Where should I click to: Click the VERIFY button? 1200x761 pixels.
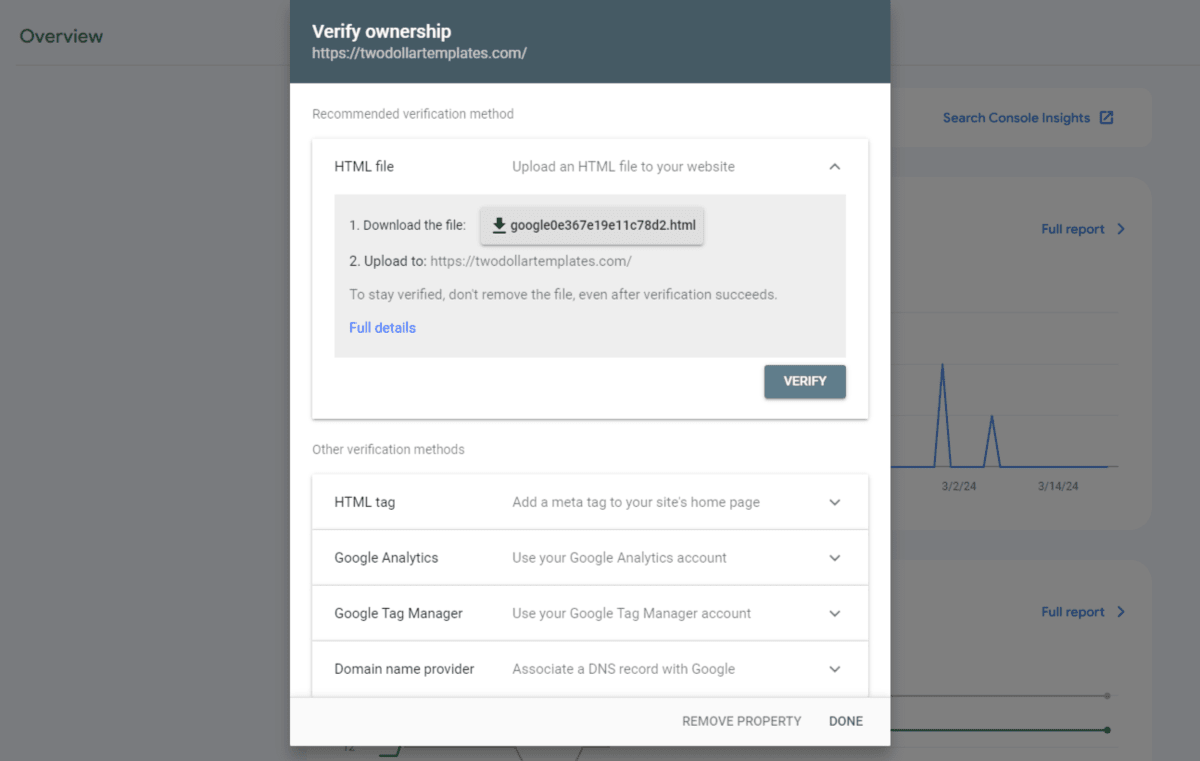804,381
